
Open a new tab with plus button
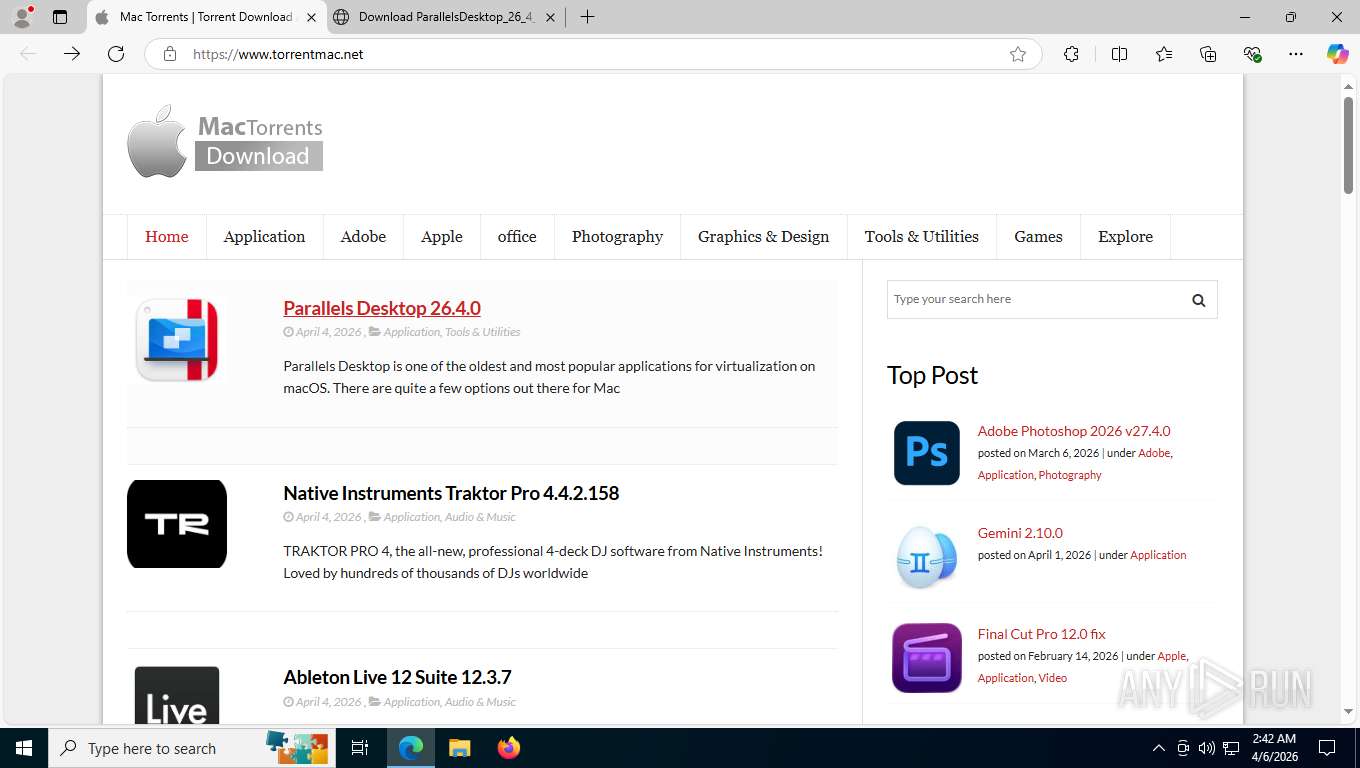(x=587, y=17)
